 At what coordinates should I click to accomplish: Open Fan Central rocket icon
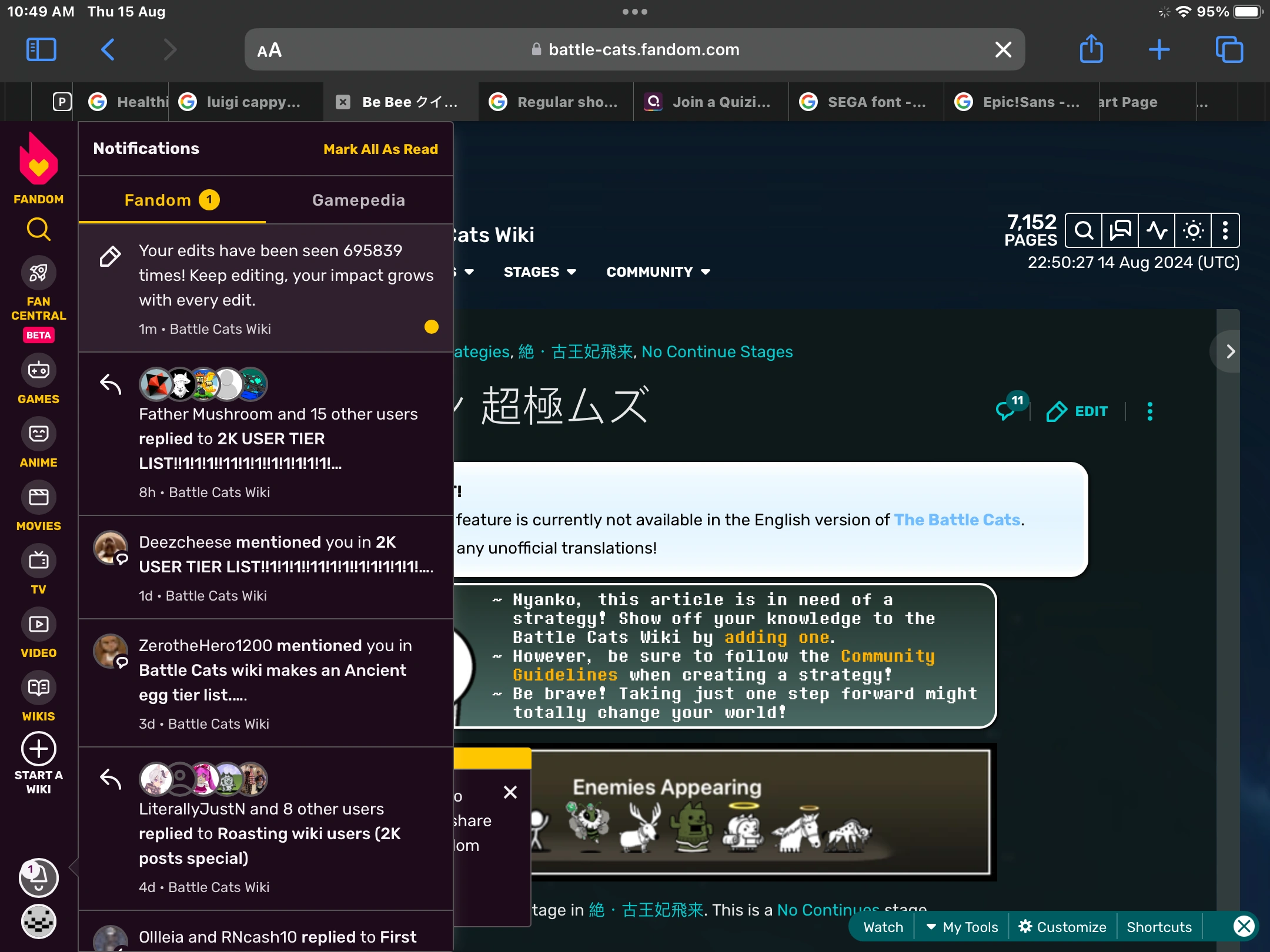pos(38,273)
